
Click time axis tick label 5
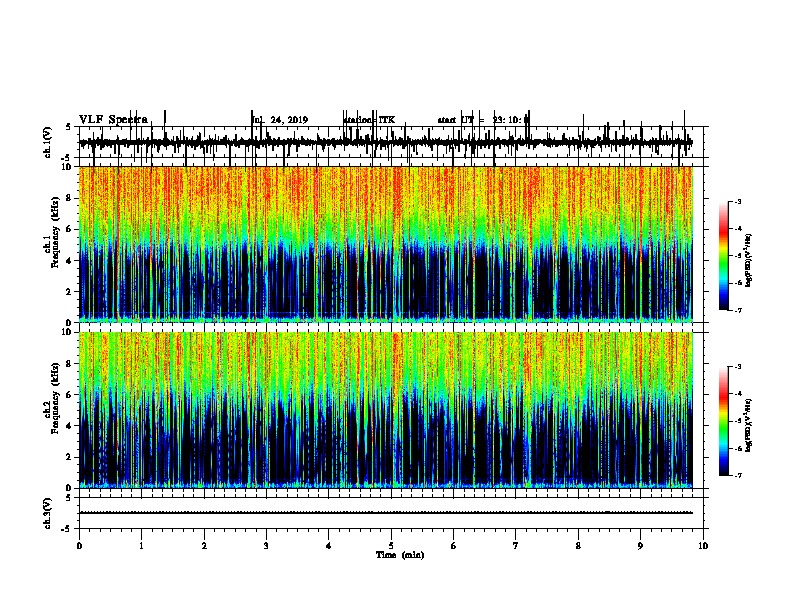(391, 546)
